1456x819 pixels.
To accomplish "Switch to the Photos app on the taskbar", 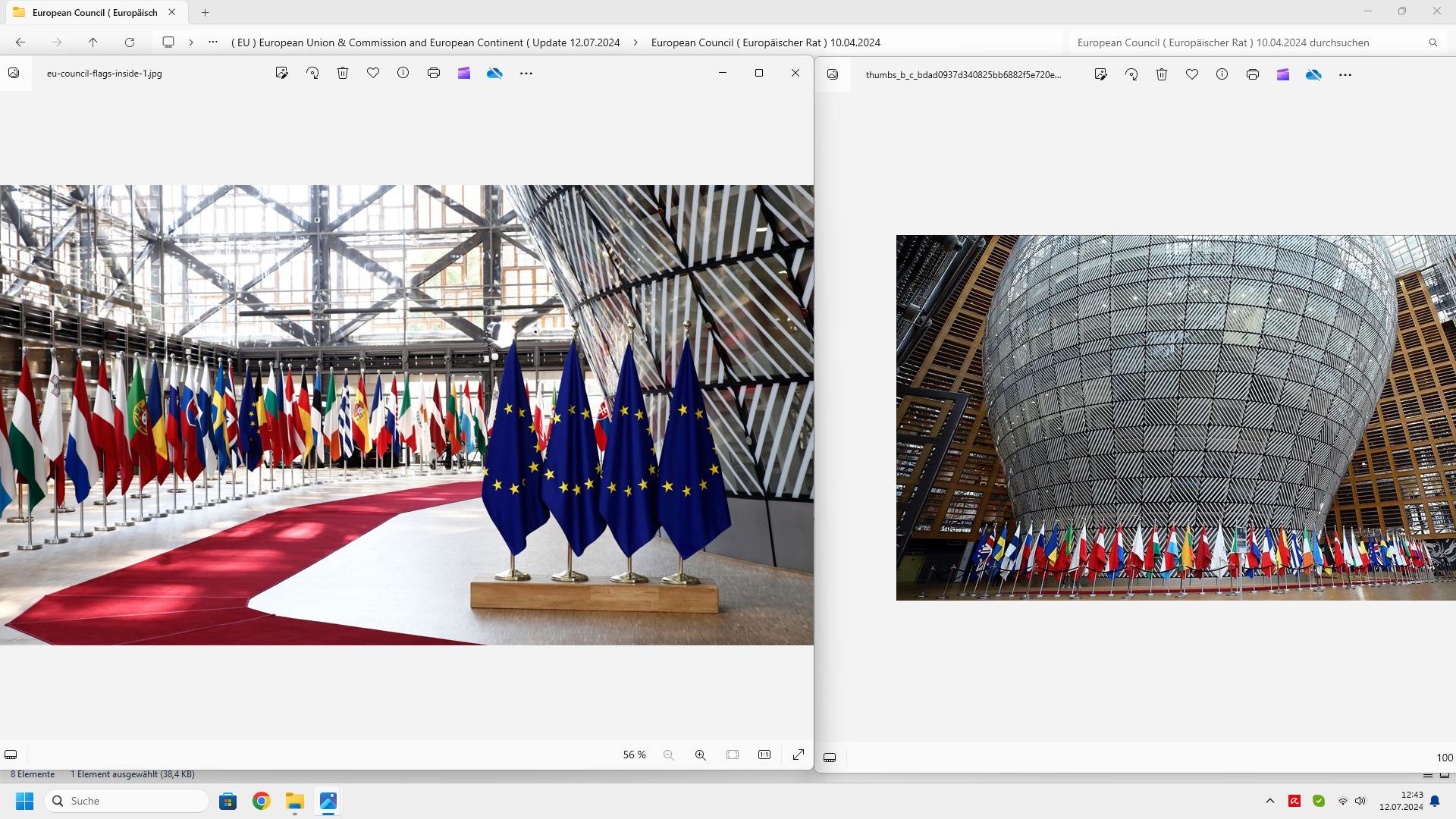I will tap(328, 801).
